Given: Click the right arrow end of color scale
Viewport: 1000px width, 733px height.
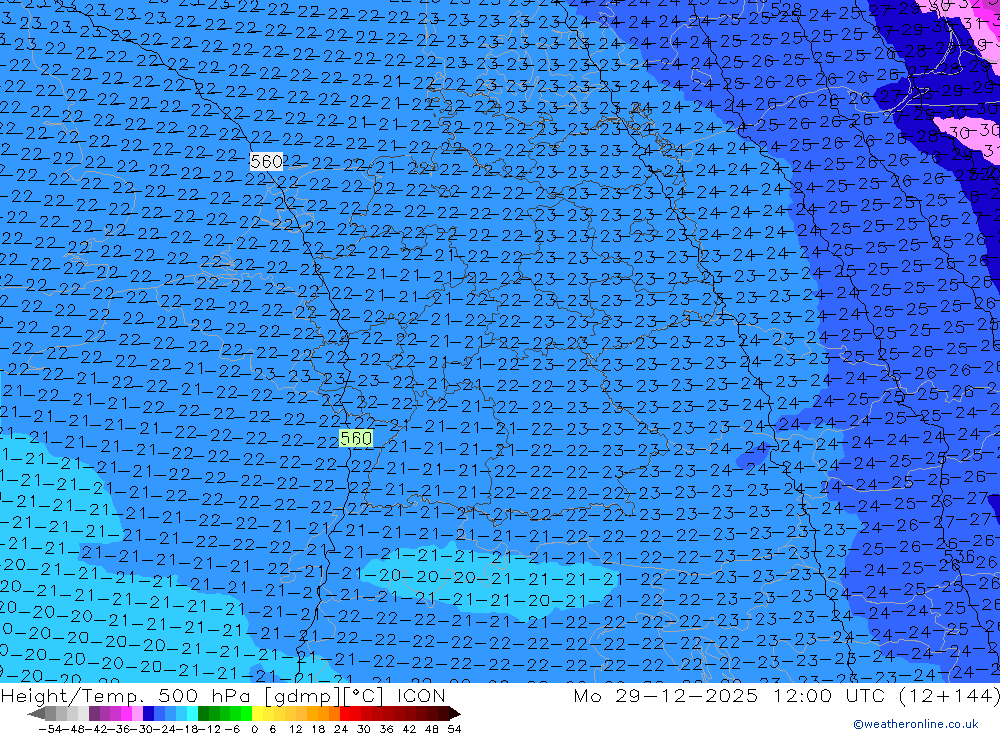Looking at the screenshot, I should (x=455, y=714).
